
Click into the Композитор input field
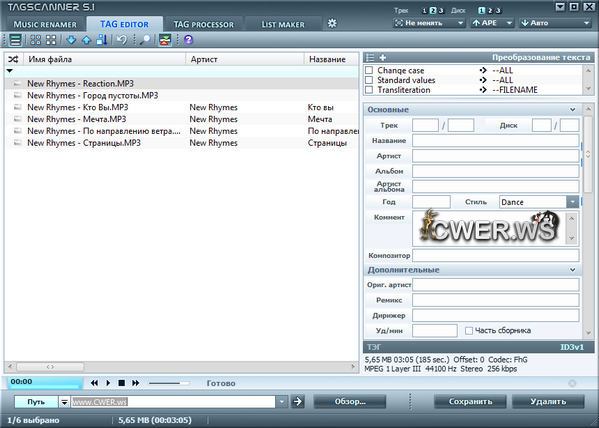(495, 255)
